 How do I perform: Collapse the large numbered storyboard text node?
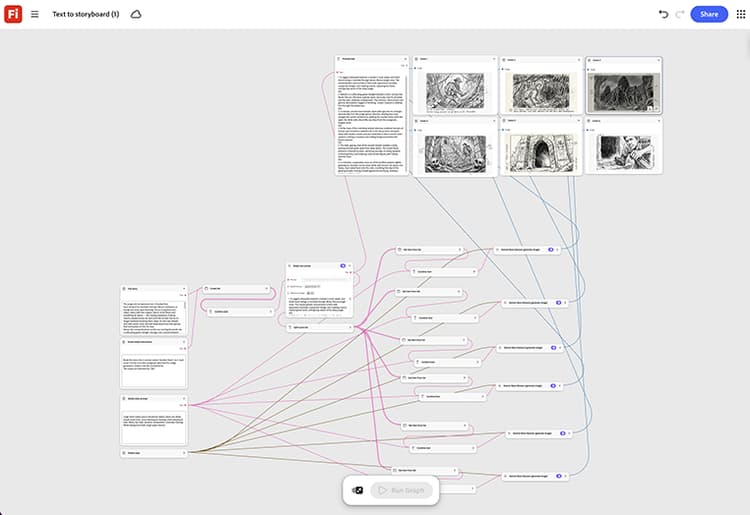[x=405, y=59]
